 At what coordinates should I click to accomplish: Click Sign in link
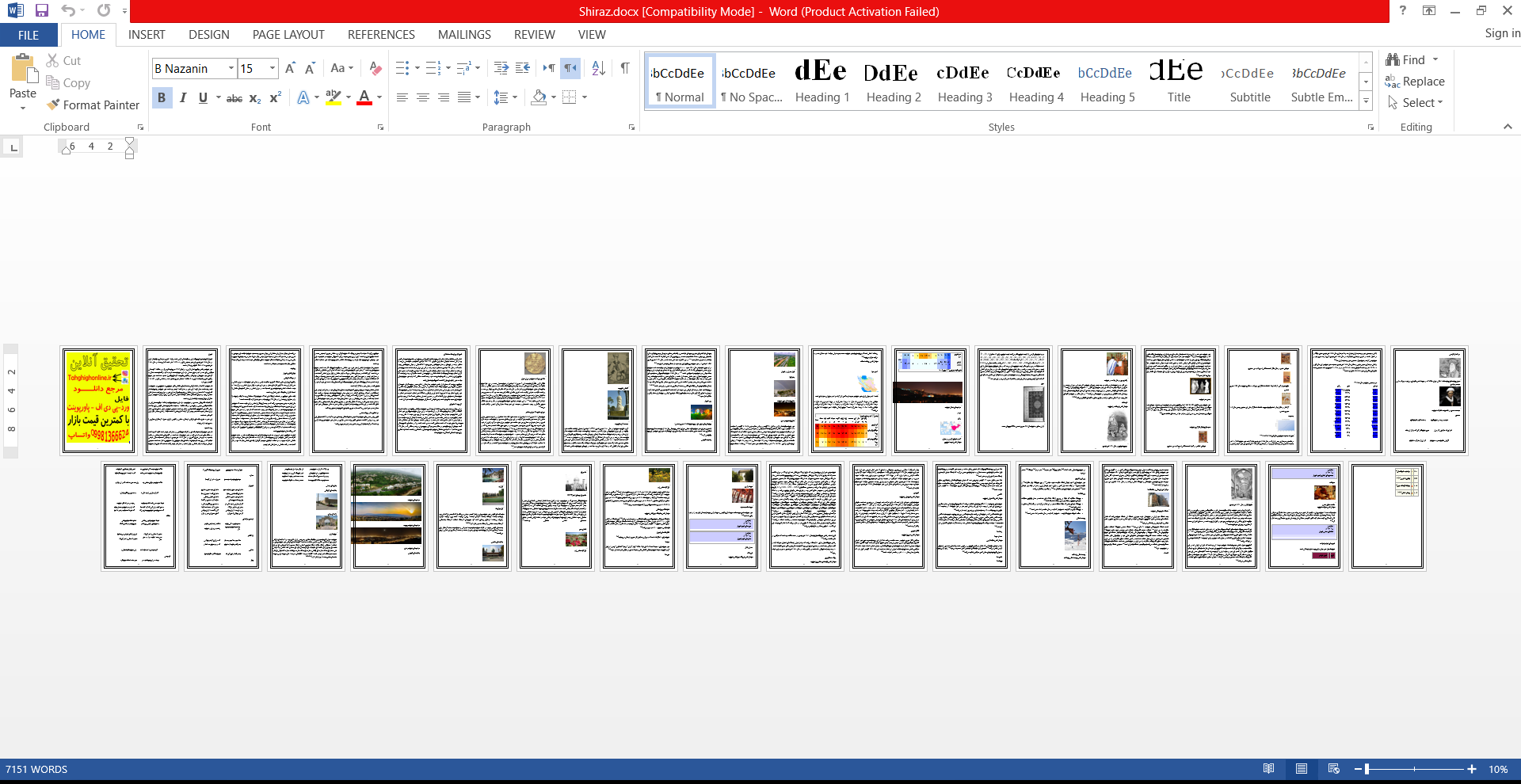1502,33
